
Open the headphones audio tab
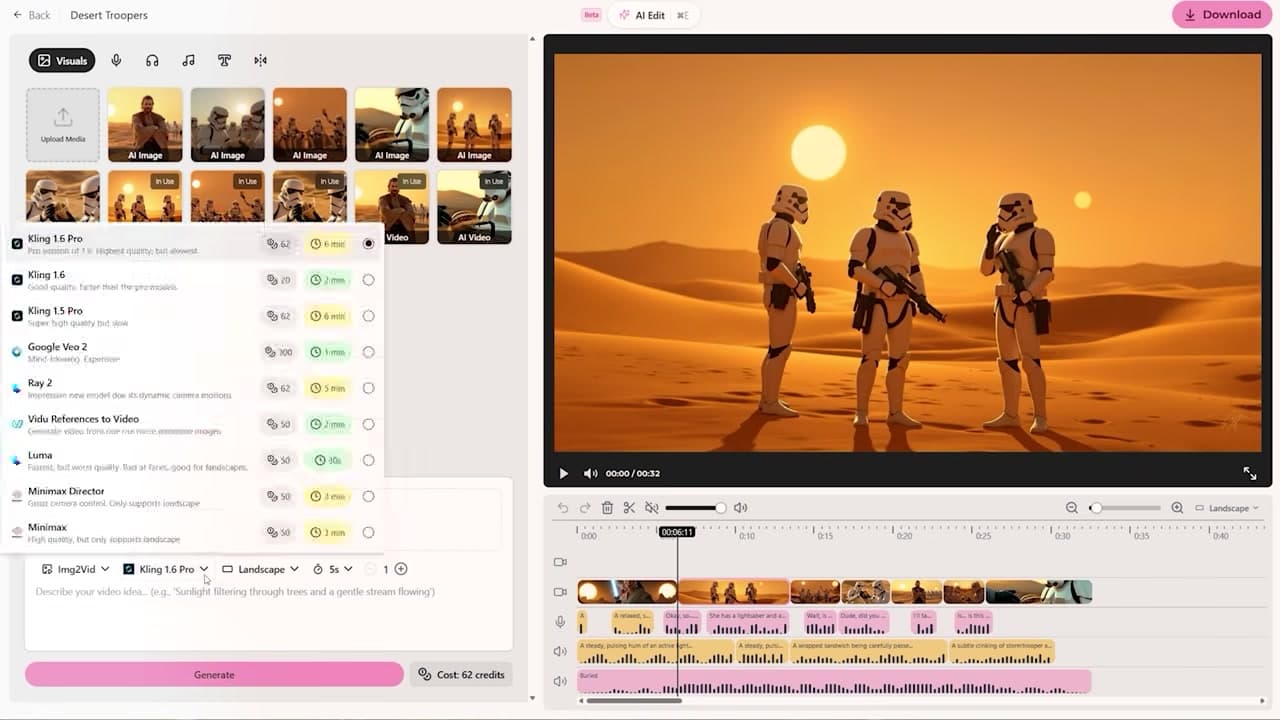coord(152,61)
